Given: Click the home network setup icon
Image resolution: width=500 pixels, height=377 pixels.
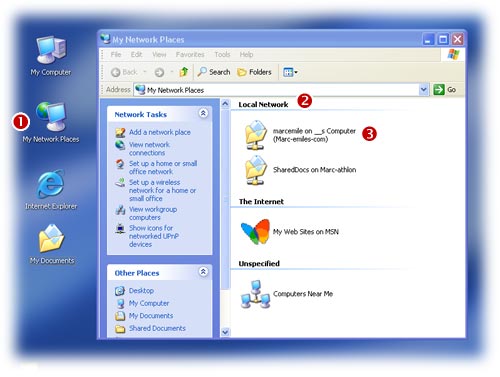Looking at the screenshot, I should (x=120, y=164).
